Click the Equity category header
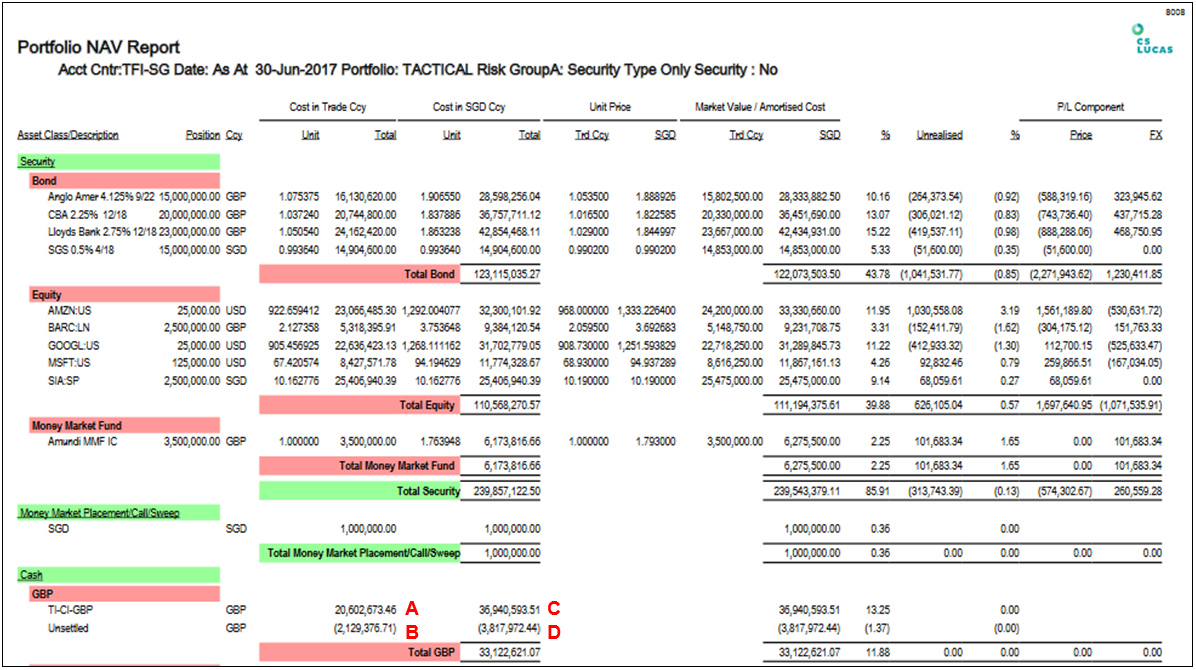The width and height of the screenshot is (1196, 670). [x=47, y=295]
